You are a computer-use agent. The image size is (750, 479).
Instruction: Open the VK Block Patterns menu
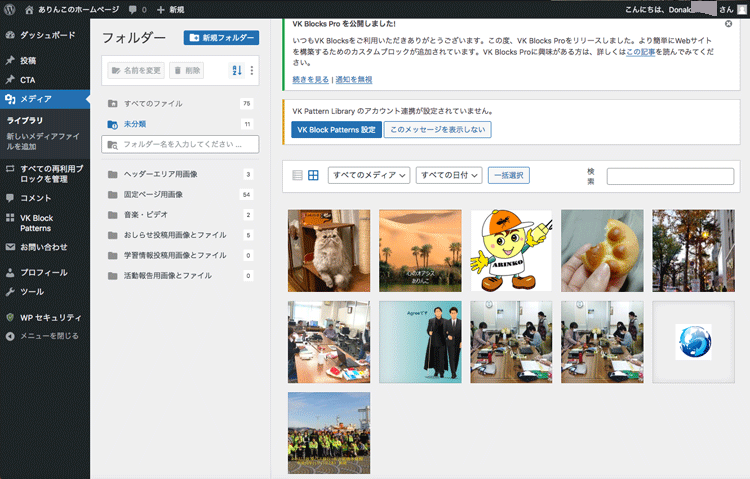(42, 223)
